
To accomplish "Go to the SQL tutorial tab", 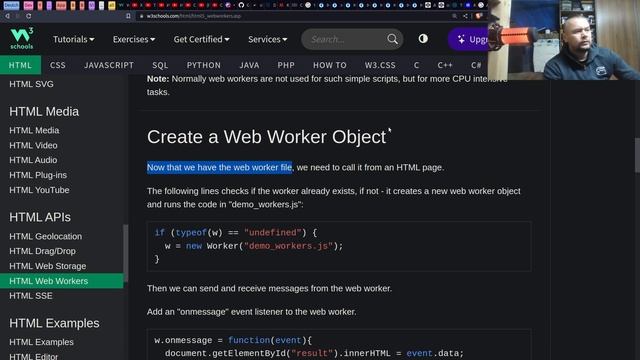I will point(160,65).
